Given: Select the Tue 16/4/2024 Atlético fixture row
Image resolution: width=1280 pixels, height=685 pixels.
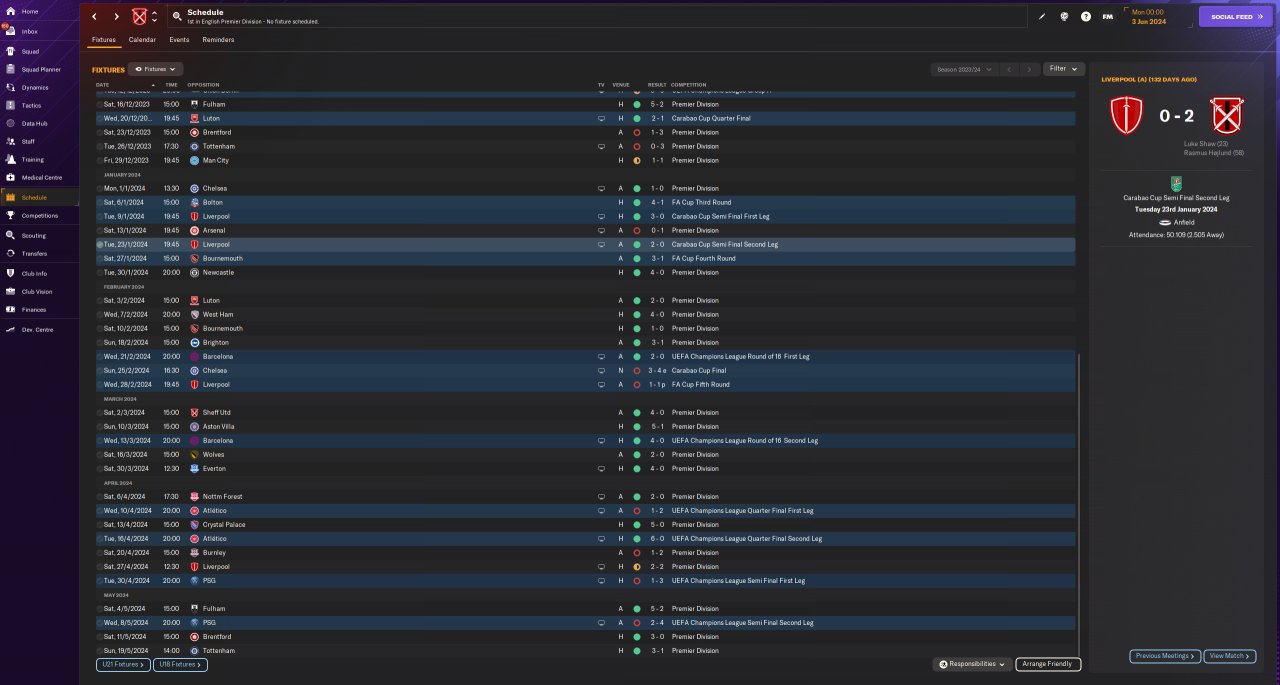Looking at the screenshot, I should tap(585, 538).
